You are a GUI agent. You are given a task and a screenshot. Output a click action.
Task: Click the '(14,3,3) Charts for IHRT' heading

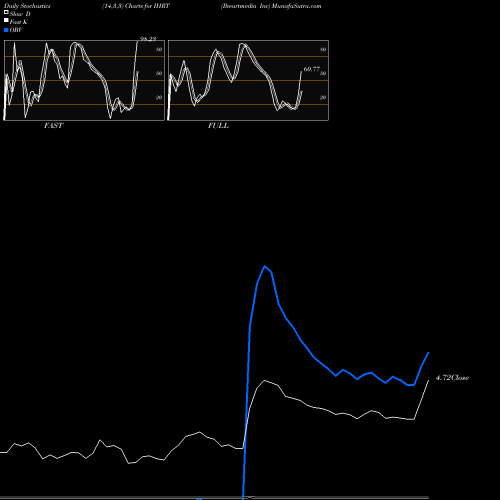pos(136,6)
